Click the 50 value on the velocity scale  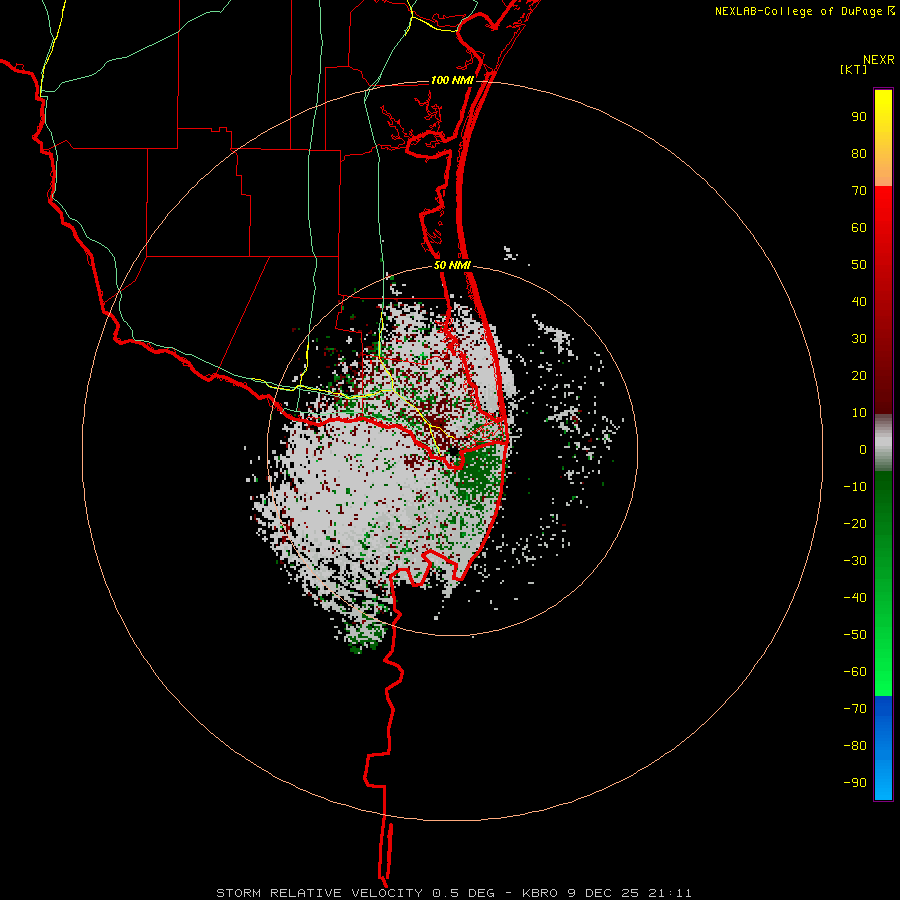tap(859, 265)
